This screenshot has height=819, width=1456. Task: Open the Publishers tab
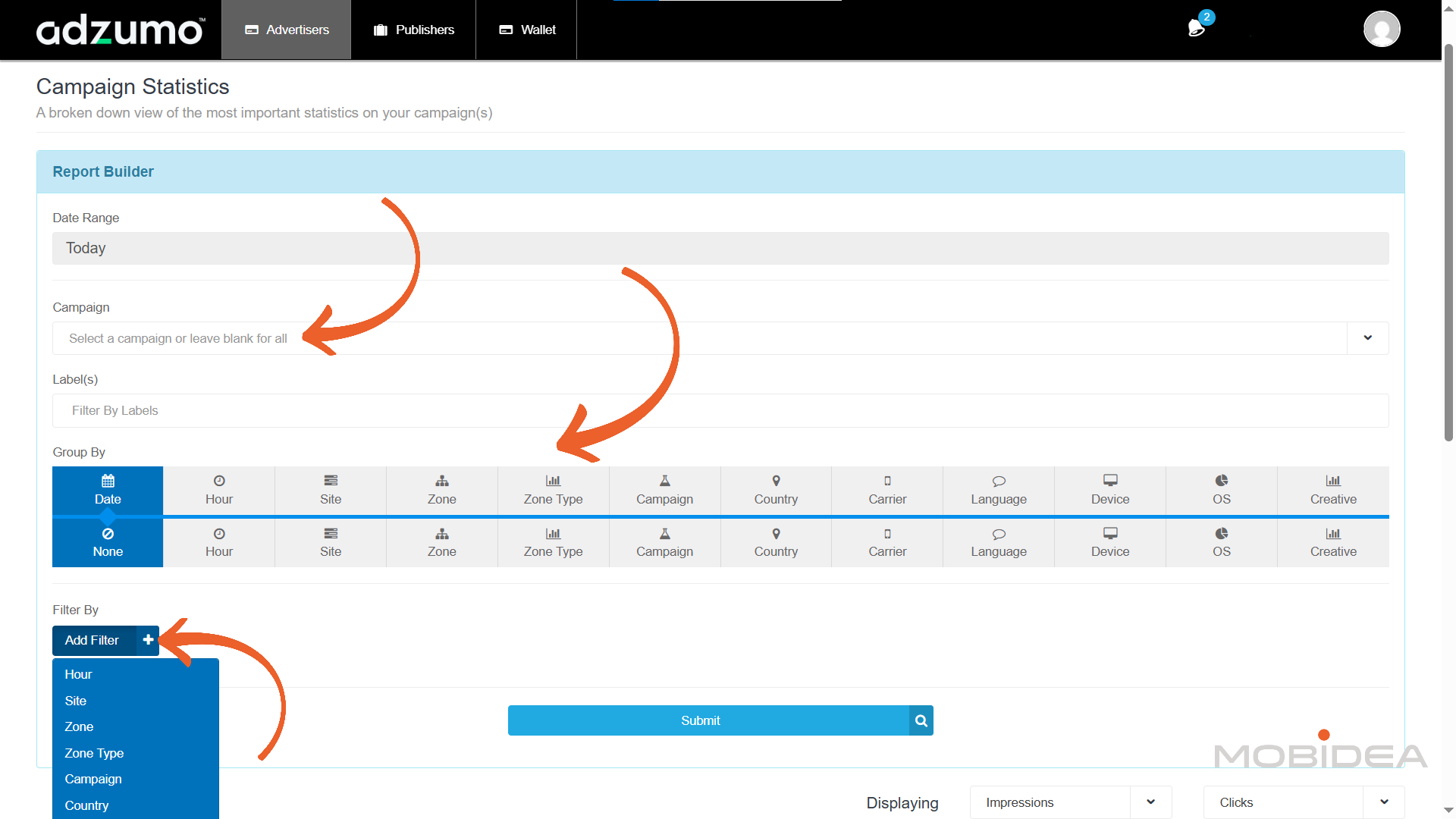(x=414, y=30)
